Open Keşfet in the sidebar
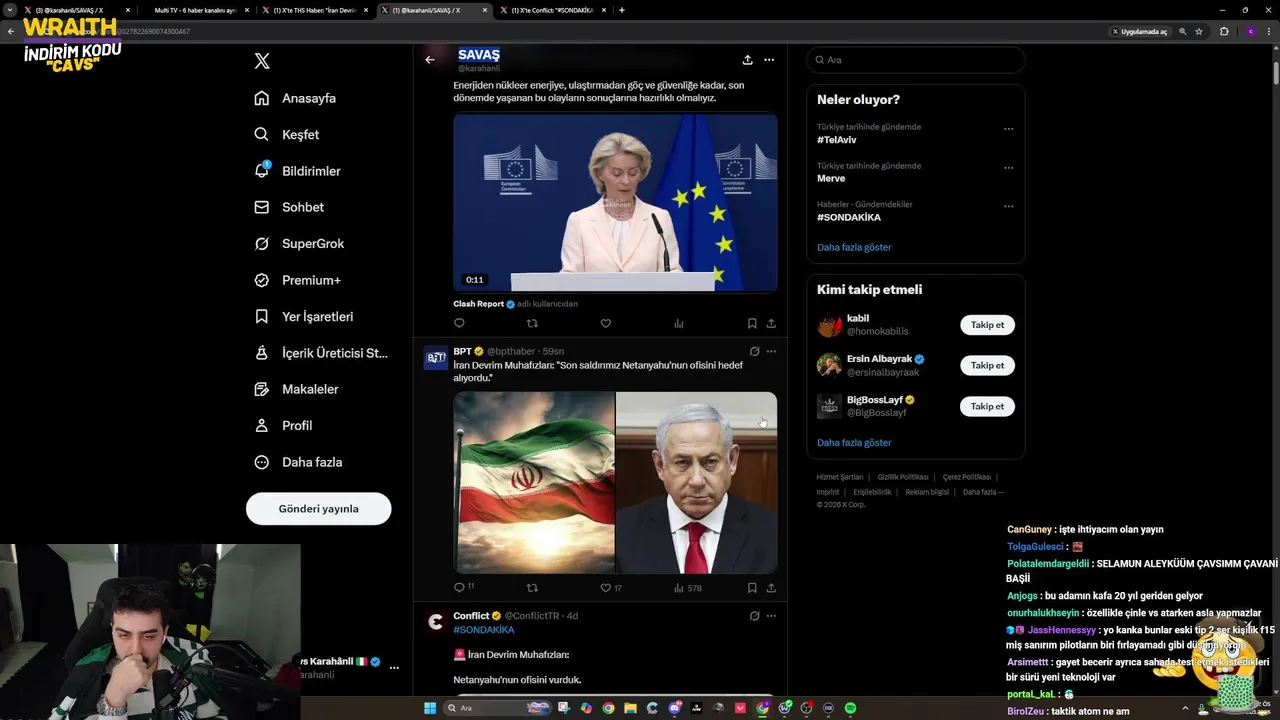The width and height of the screenshot is (1280, 720). pyautogui.click(x=287, y=134)
